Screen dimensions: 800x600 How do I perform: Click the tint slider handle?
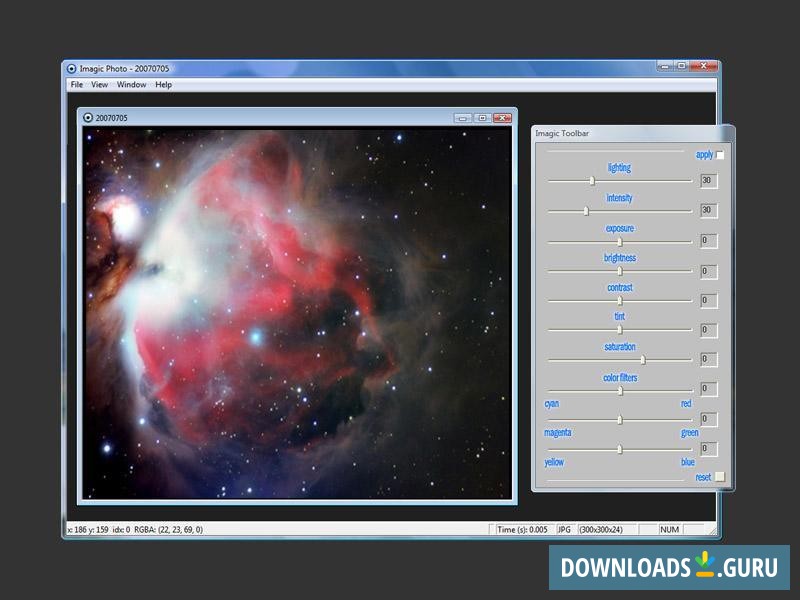point(620,330)
